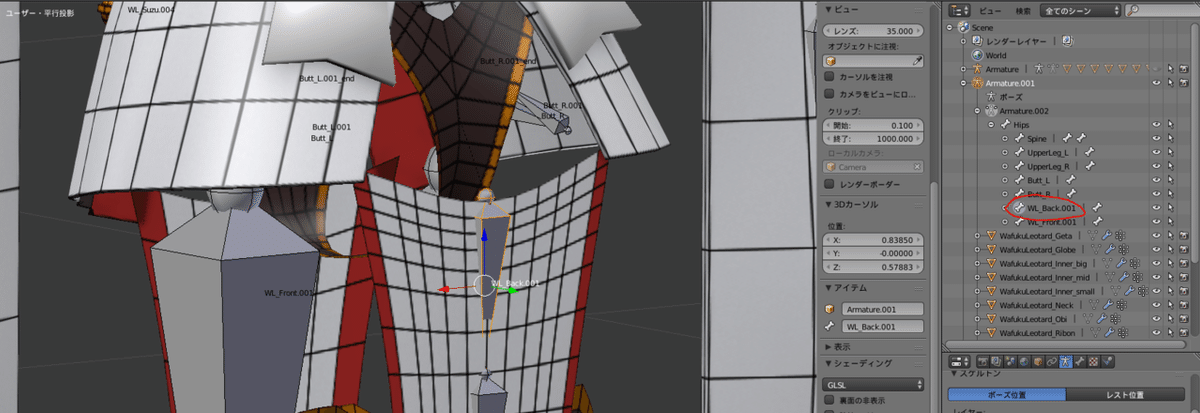Viewport: 1200px width, 413px height.
Task: Edit the 3D cursor X 0.83850 field
Action: coord(875,241)
